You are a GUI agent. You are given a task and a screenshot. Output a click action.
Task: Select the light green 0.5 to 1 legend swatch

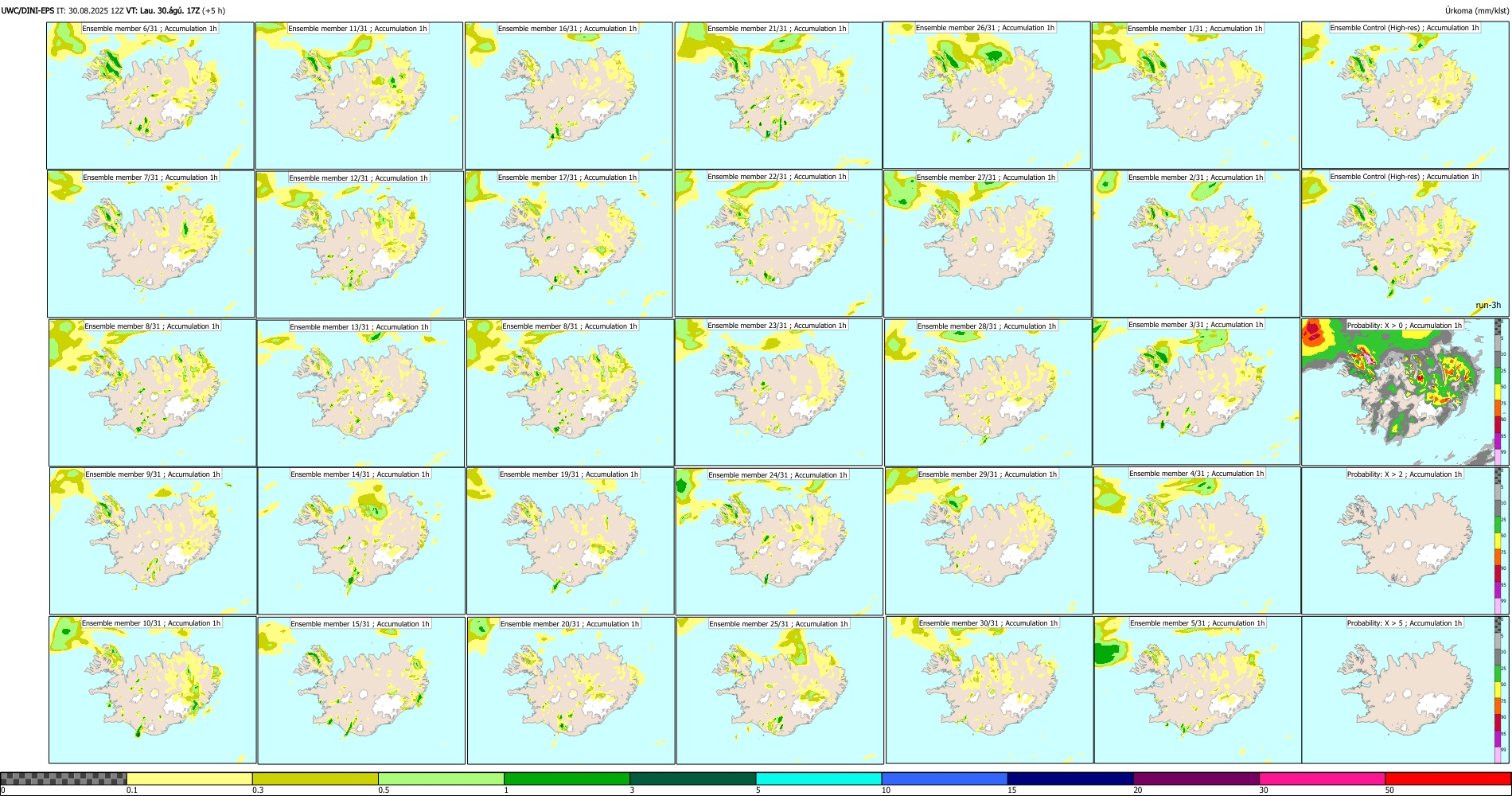click(441, 778)
